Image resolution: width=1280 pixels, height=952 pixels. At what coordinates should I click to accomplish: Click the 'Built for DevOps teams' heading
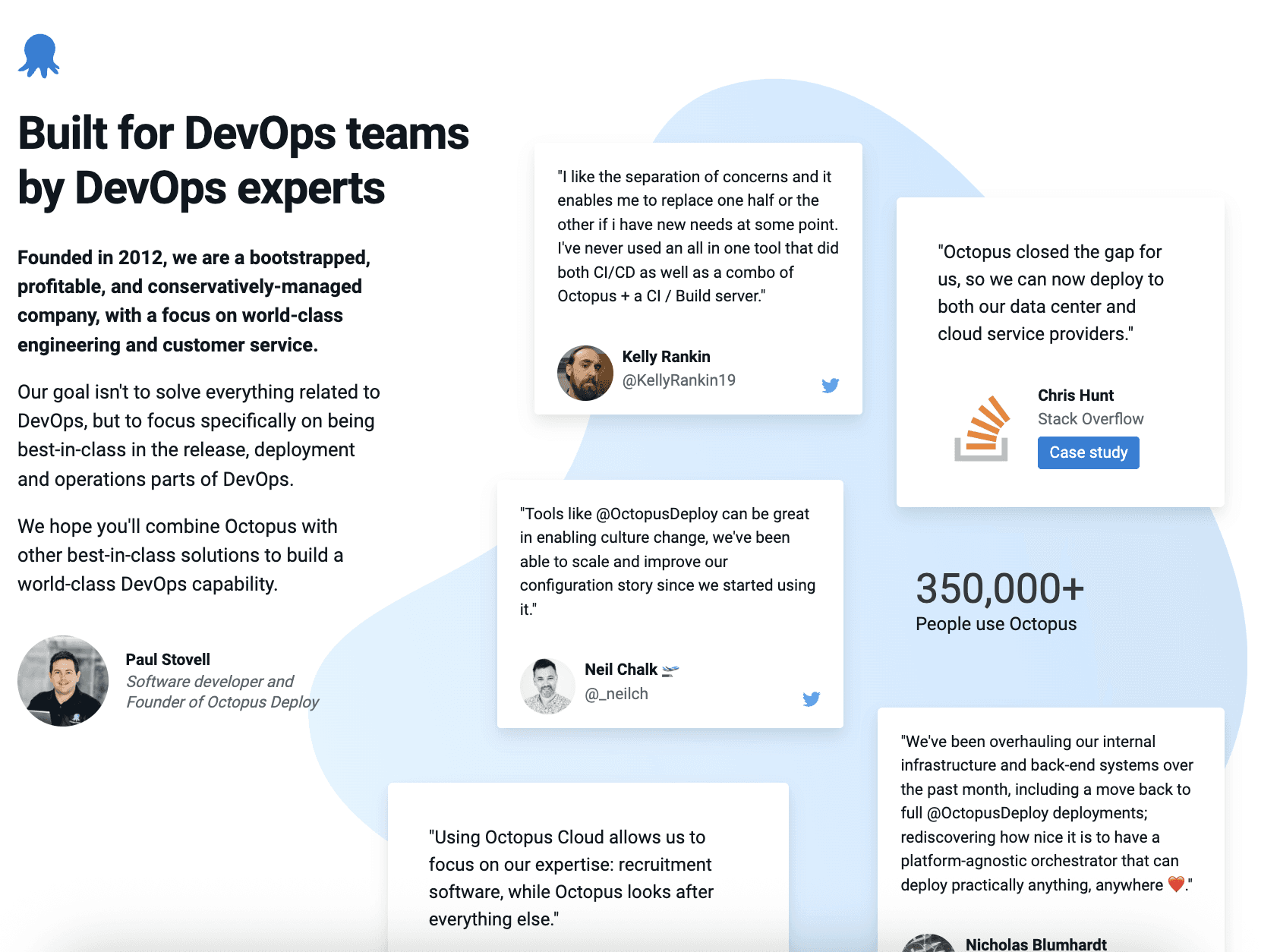[243, 160]
